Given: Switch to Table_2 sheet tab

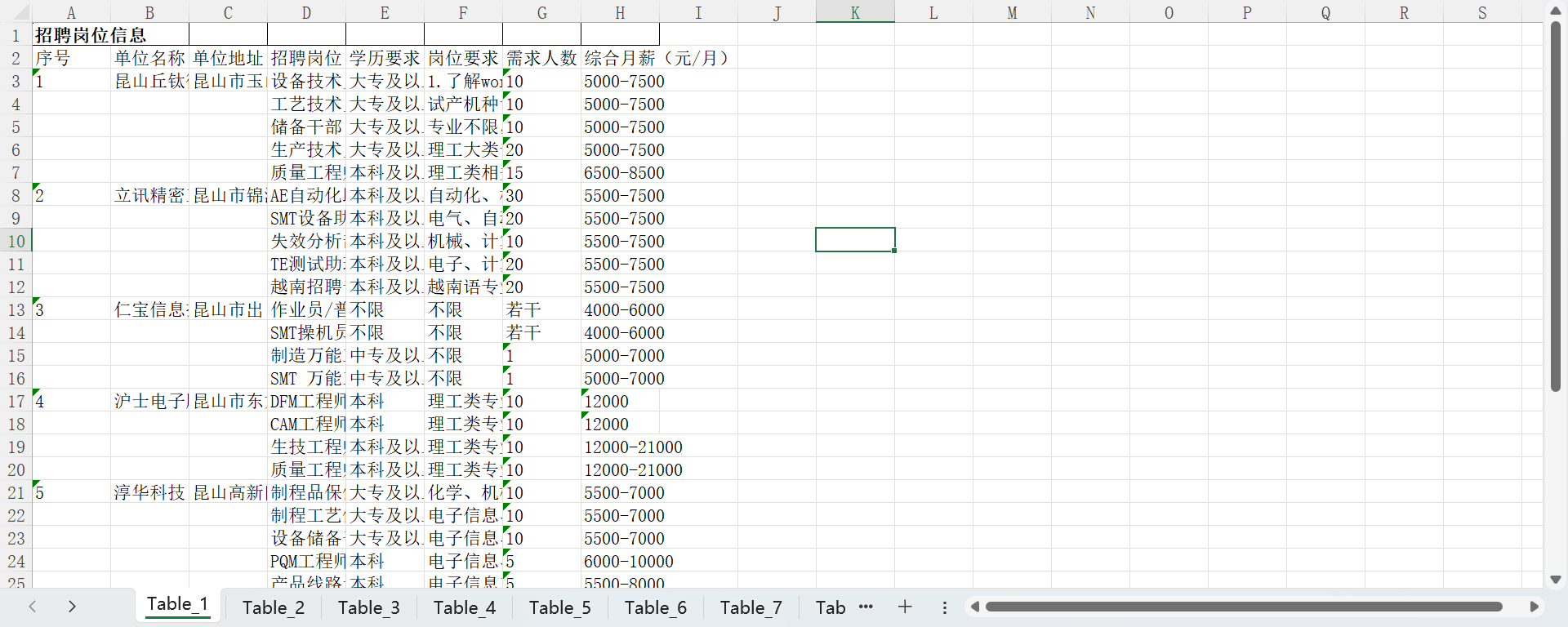Looking at the screenshot, I should tap(274, 607).
